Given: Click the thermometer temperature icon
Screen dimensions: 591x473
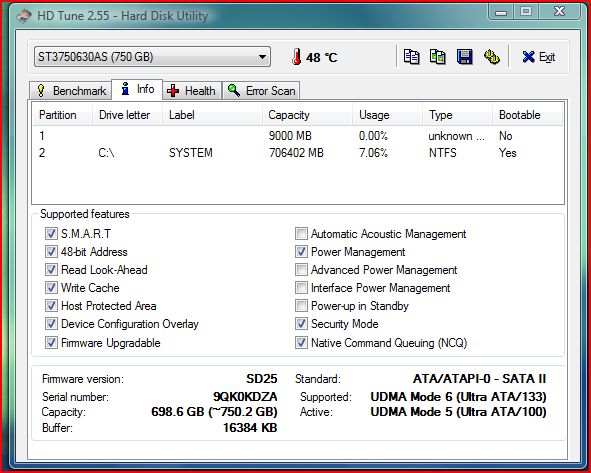Looking at the screenshot, I should (x=297, y=57).
